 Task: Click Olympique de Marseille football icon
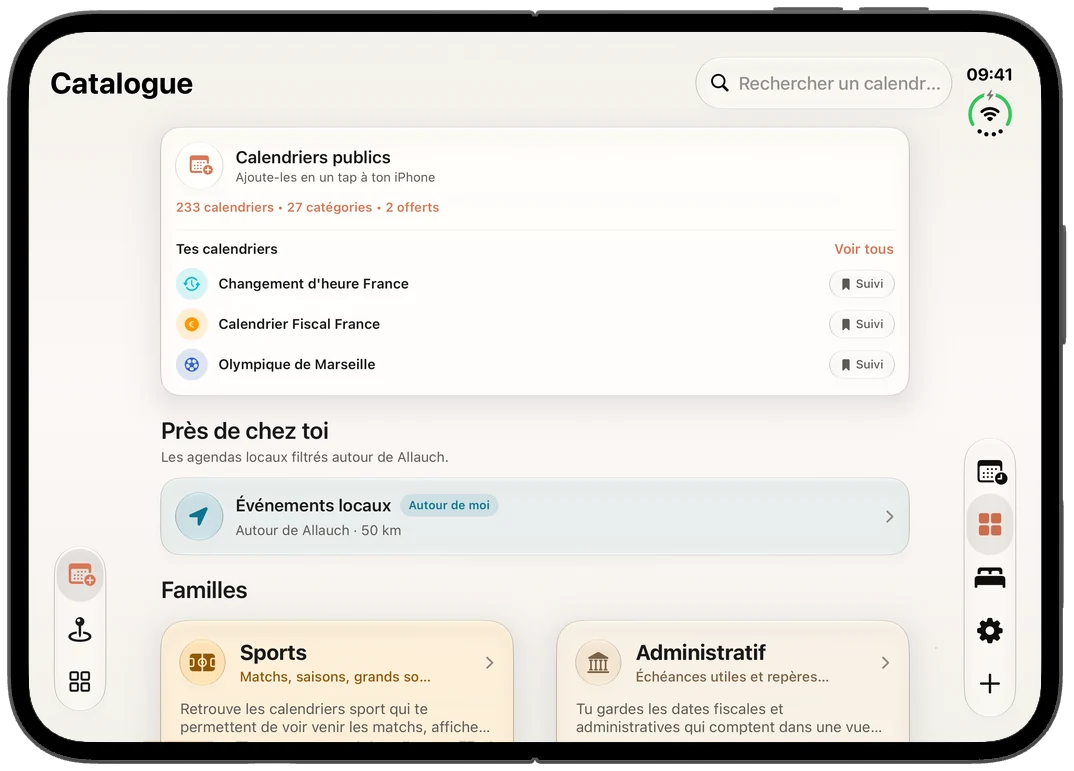[x=192, y=364]
